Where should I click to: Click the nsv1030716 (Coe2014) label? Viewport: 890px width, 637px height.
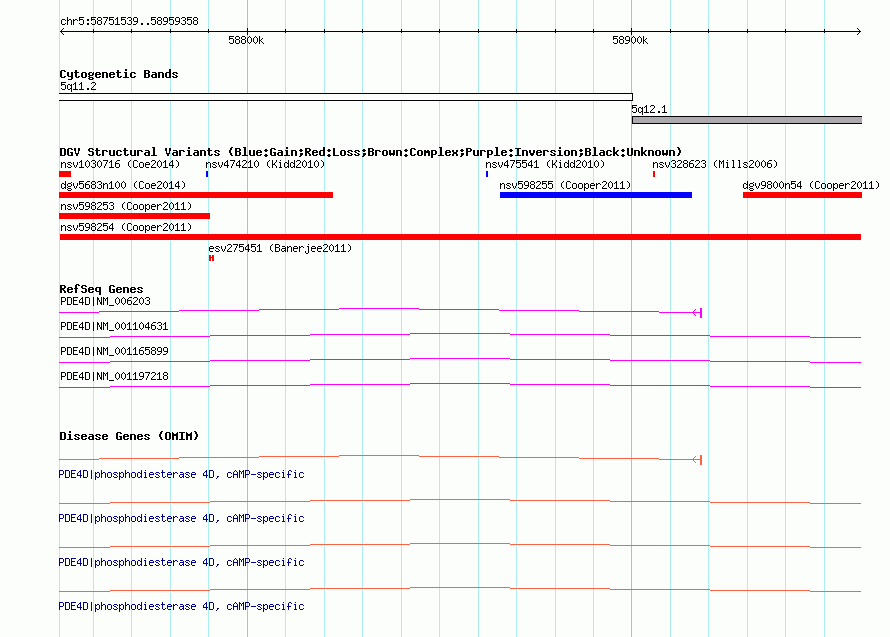coord(120,164)
